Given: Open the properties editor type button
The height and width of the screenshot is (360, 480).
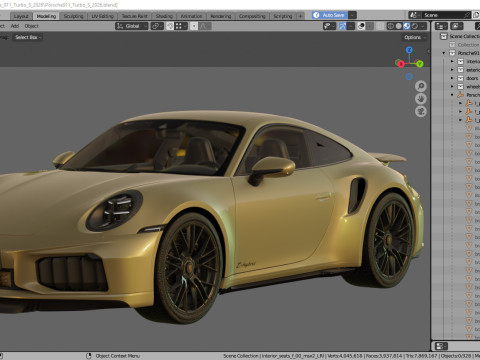Looking at the screenshot, I should [x=441, y=346].
